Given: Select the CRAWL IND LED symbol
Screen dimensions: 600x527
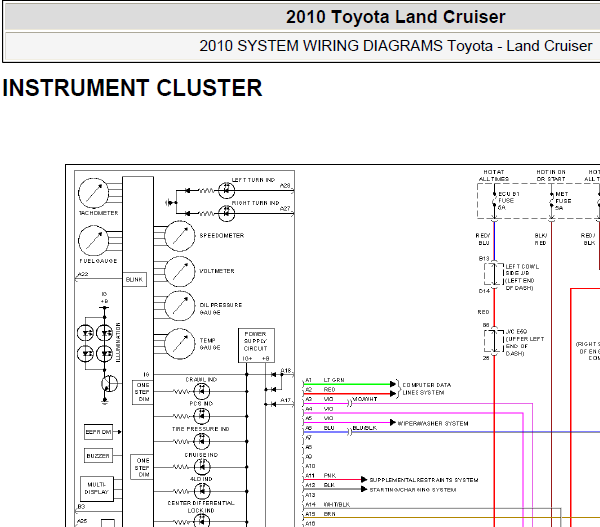Looking at the screenshot, I should click(202, 391).
